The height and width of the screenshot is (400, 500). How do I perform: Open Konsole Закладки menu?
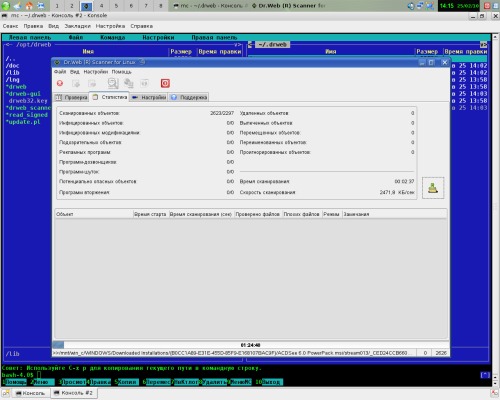(x=77, y=26)
